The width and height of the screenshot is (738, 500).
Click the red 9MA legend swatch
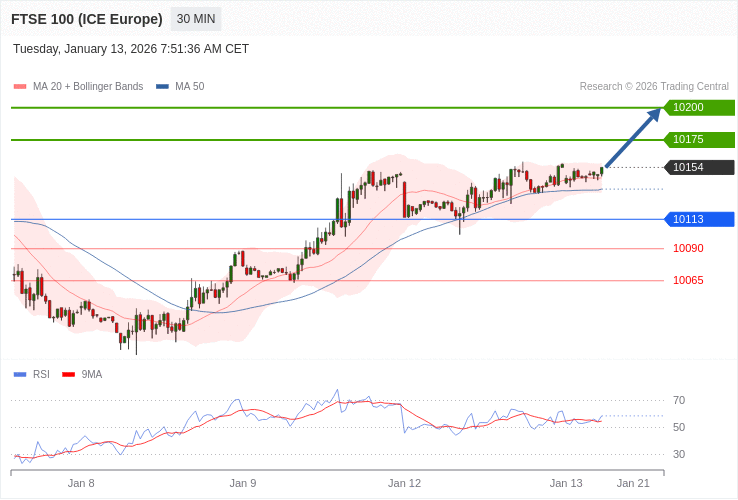(x=69, y=375)
